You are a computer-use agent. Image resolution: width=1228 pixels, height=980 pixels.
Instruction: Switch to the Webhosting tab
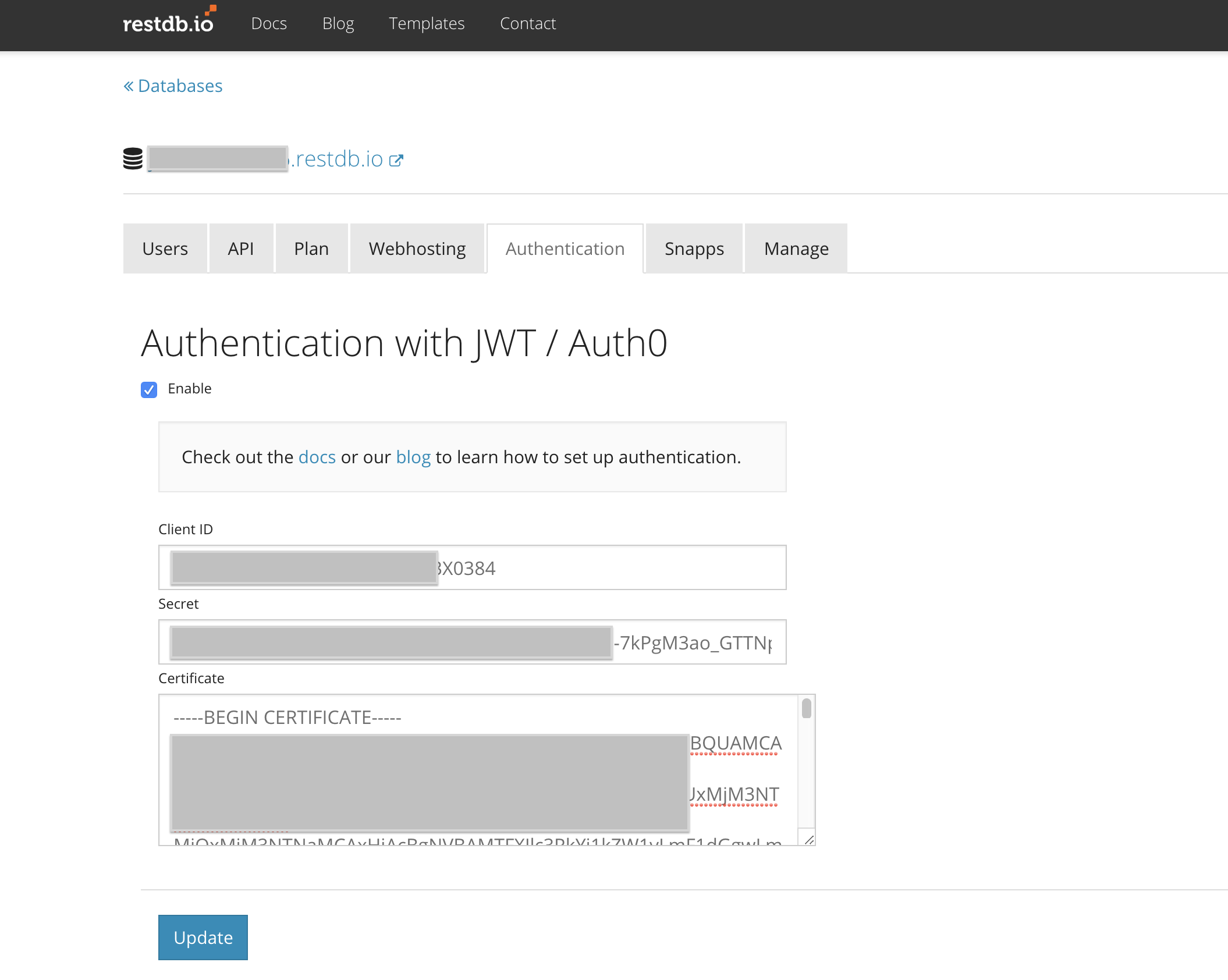(x=417, y=248)
